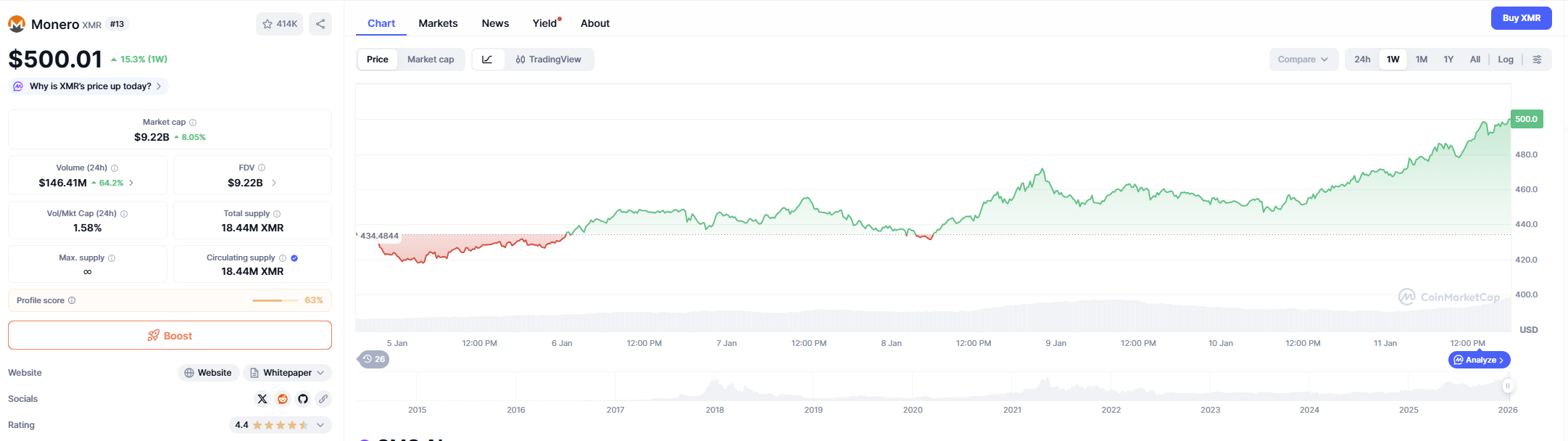The width and height of the screenshot is (1568, 441).
Task: Click the share icon next to watchlist
Action: point(320,24)
